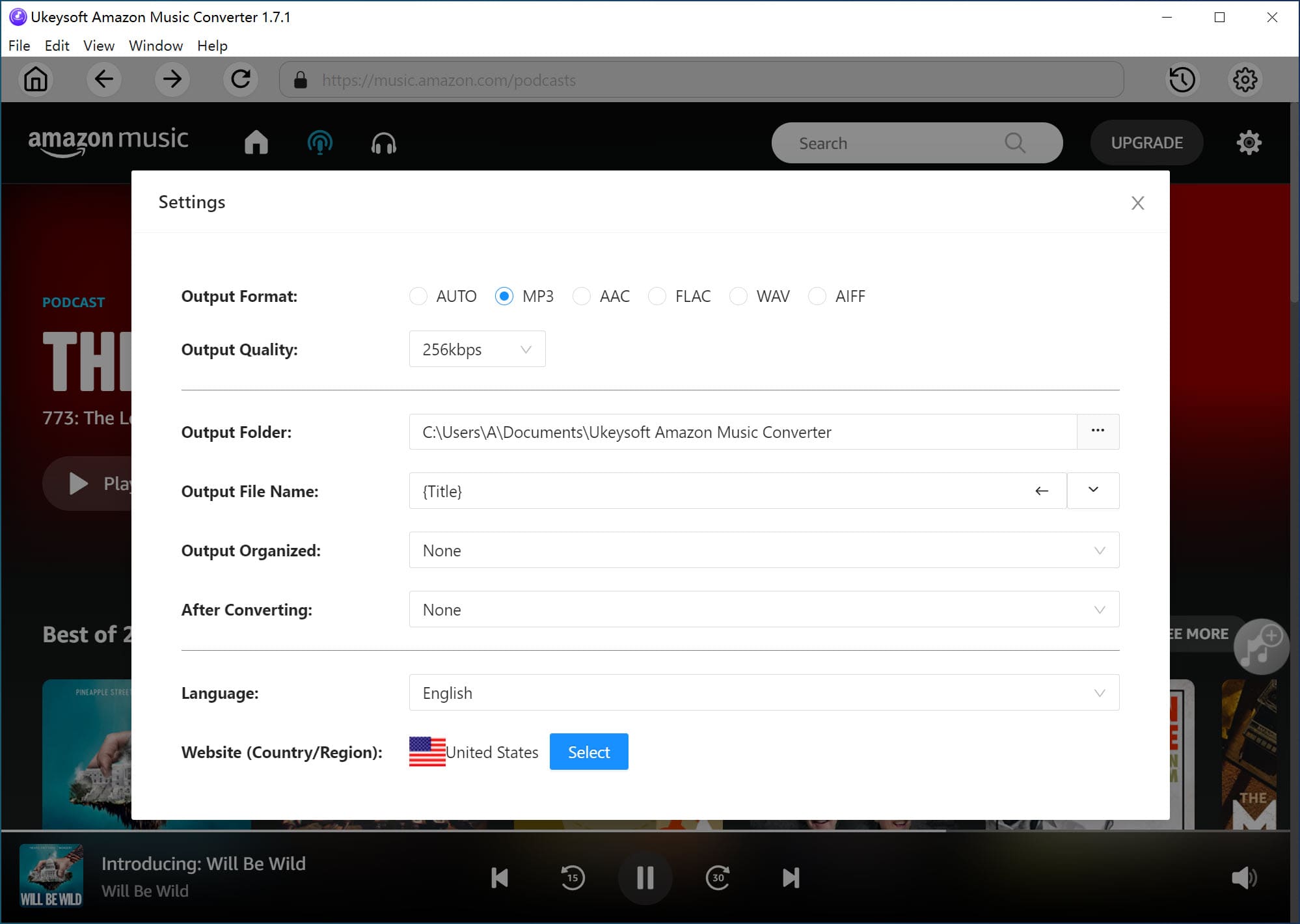Open the Help menu
The width and height of the screenshot is (1300, 924).
coord(212,46)
